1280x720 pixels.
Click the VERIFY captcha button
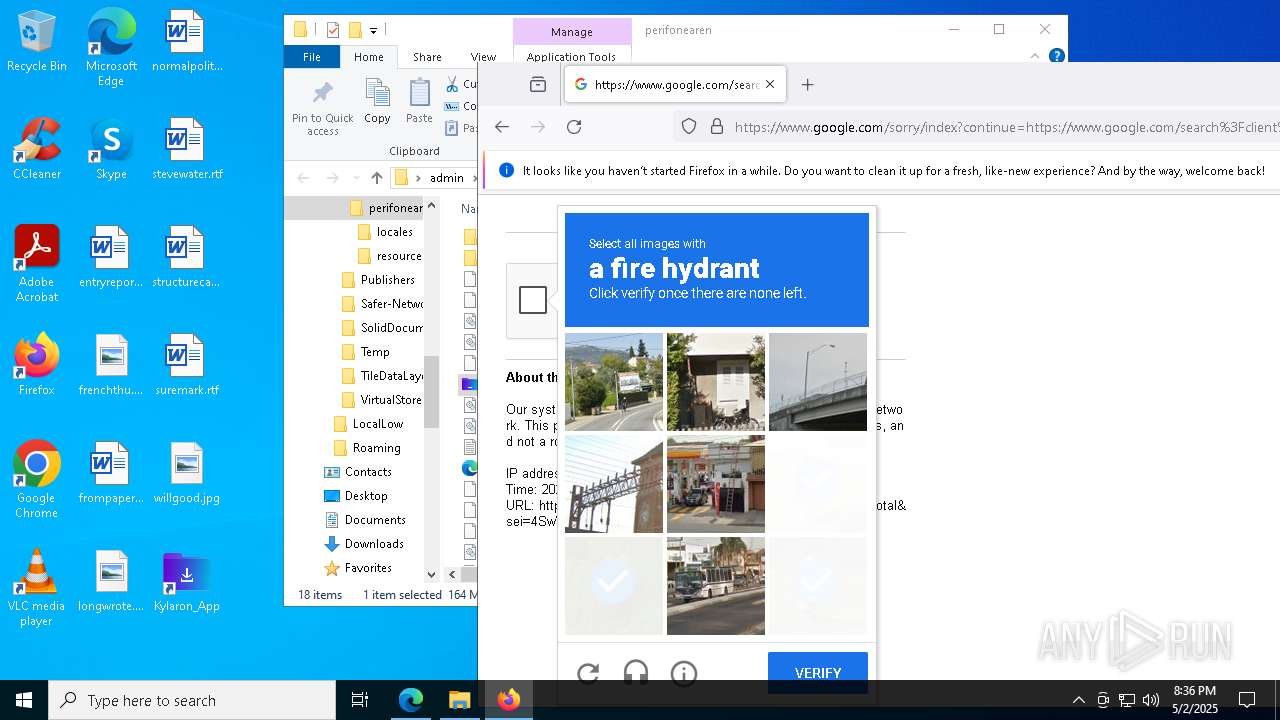[x=818, y=673]
